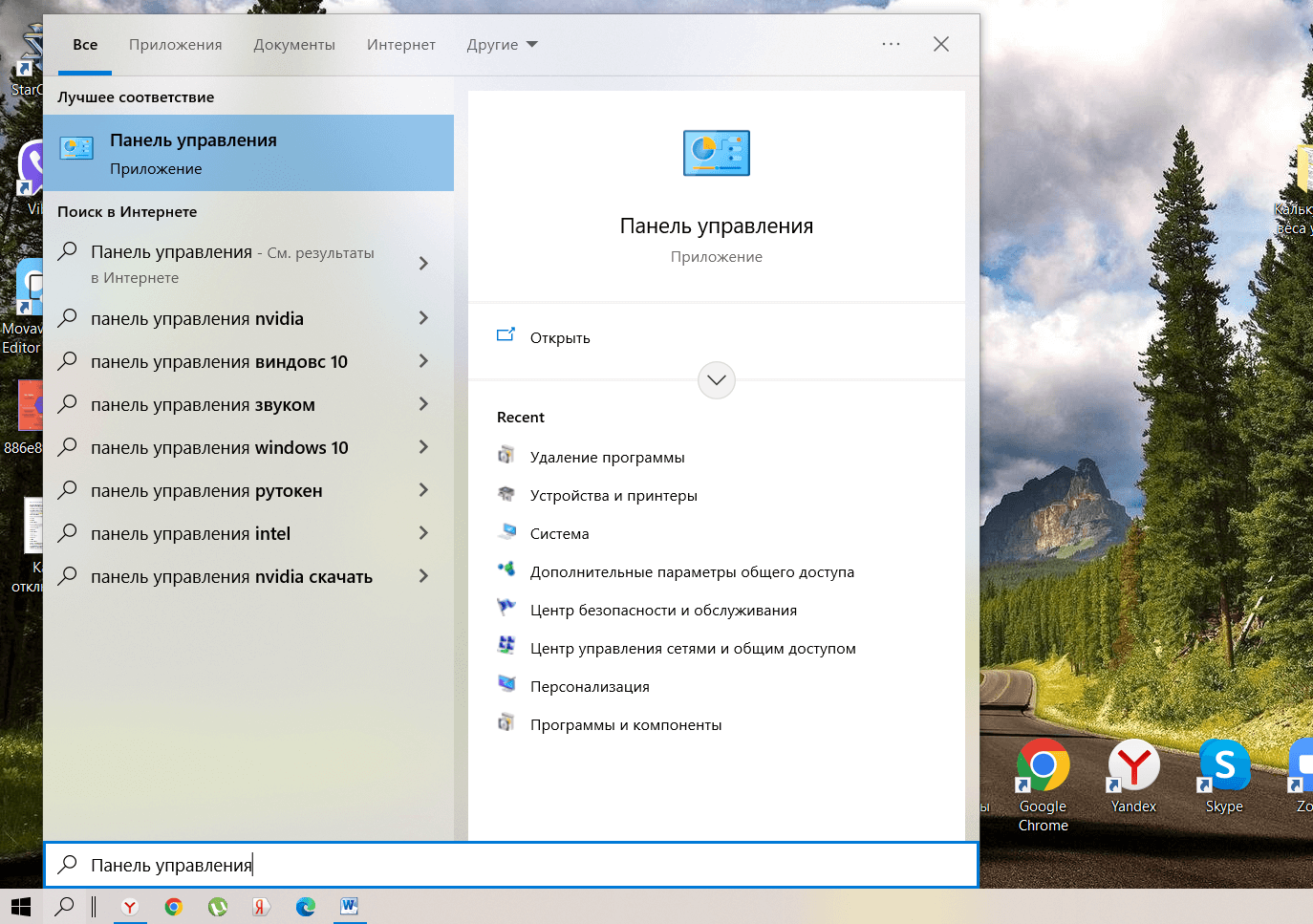
Task: Switch to the Документы tab
Action: [294, 45]
